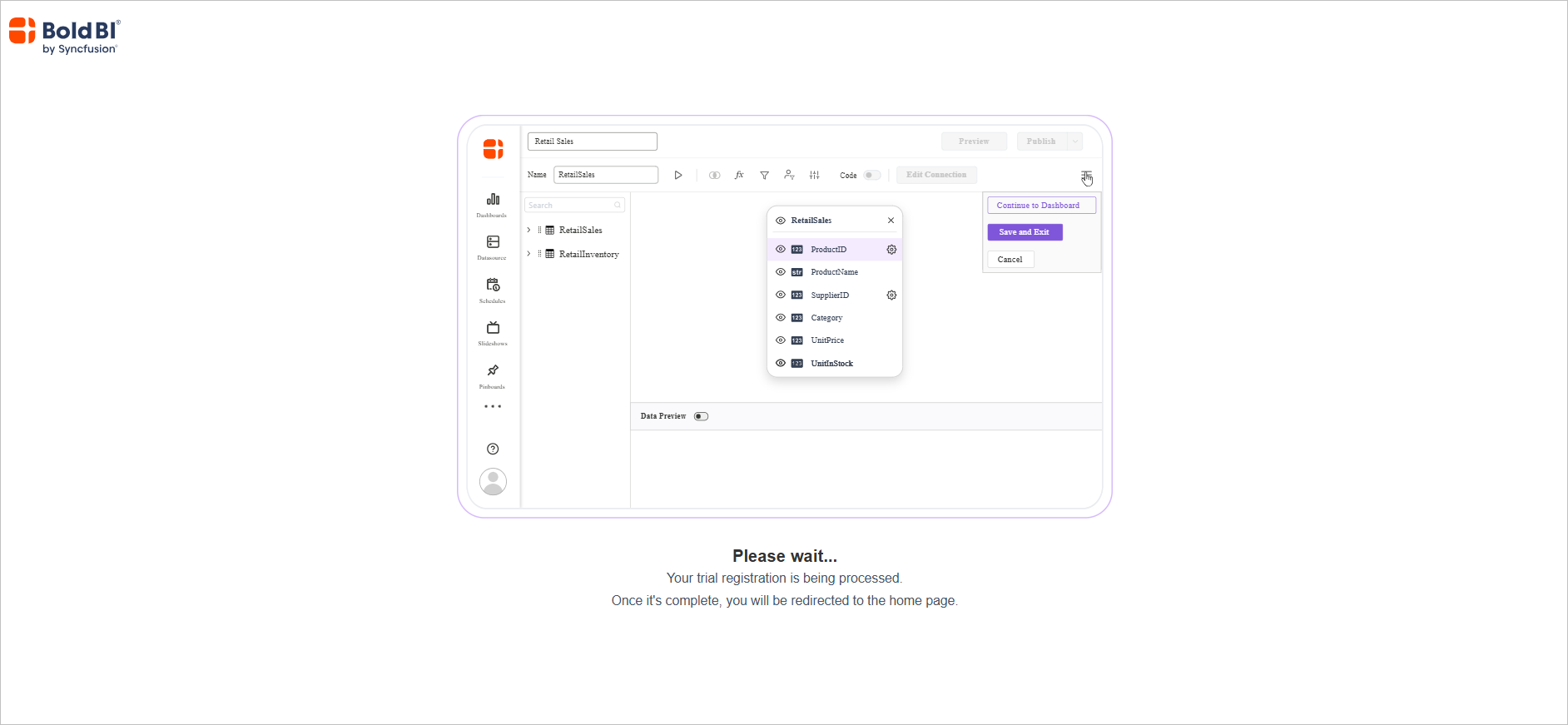Open the fx expression icon

tap(739, 175)
